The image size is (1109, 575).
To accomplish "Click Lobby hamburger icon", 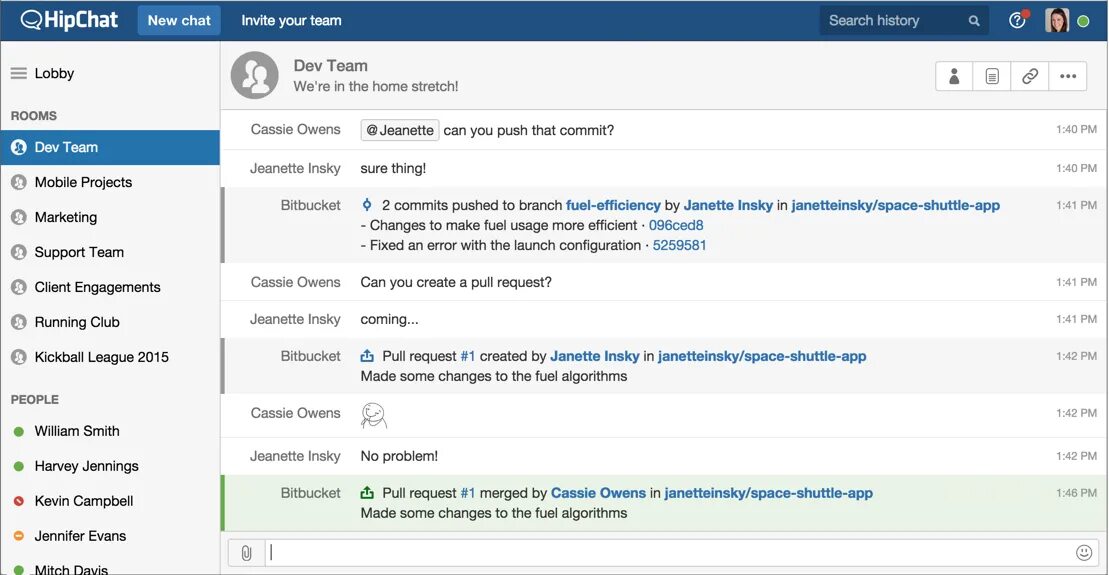I will (x=19, y=73).
